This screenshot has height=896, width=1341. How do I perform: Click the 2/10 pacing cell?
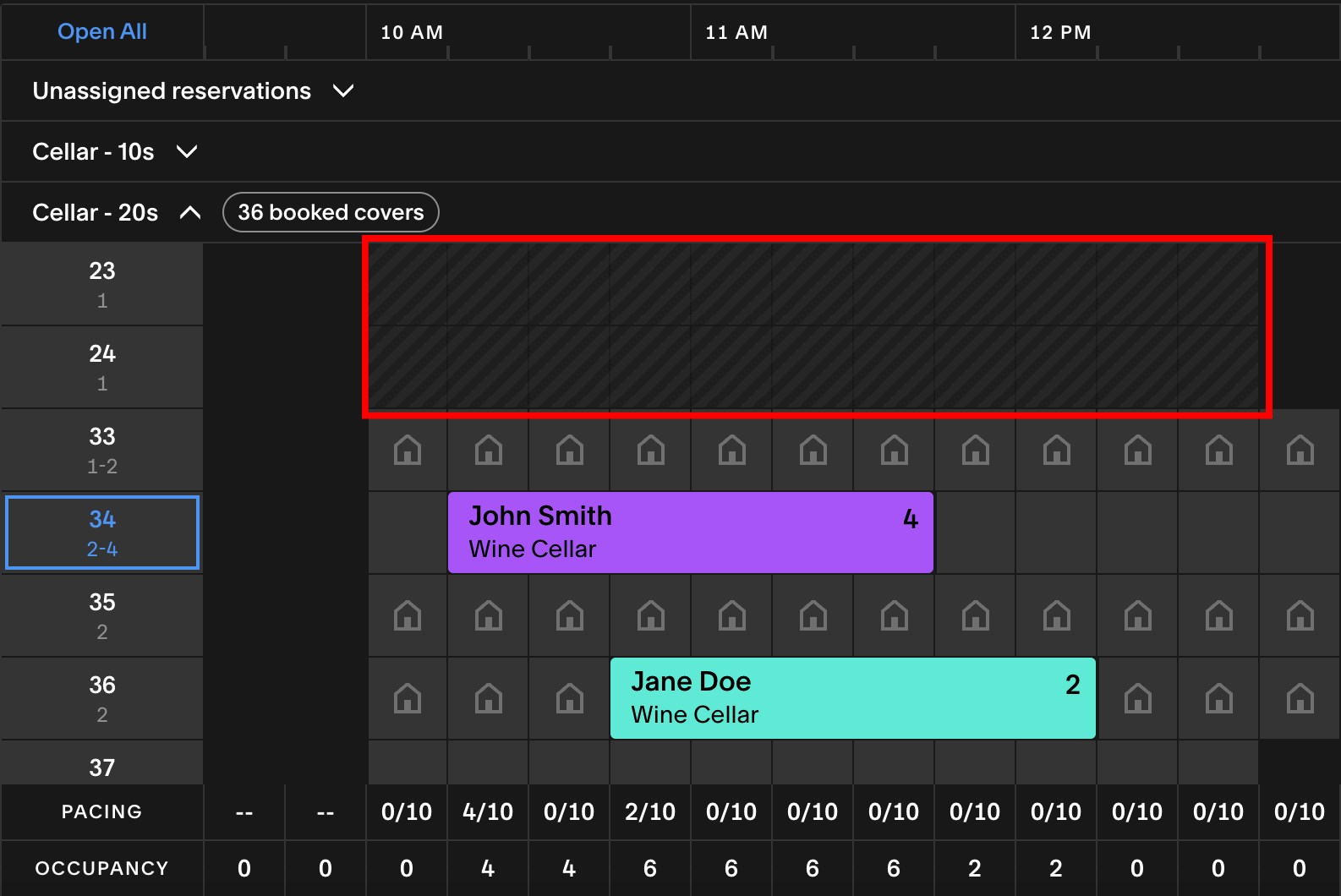(x=650, y=812)
